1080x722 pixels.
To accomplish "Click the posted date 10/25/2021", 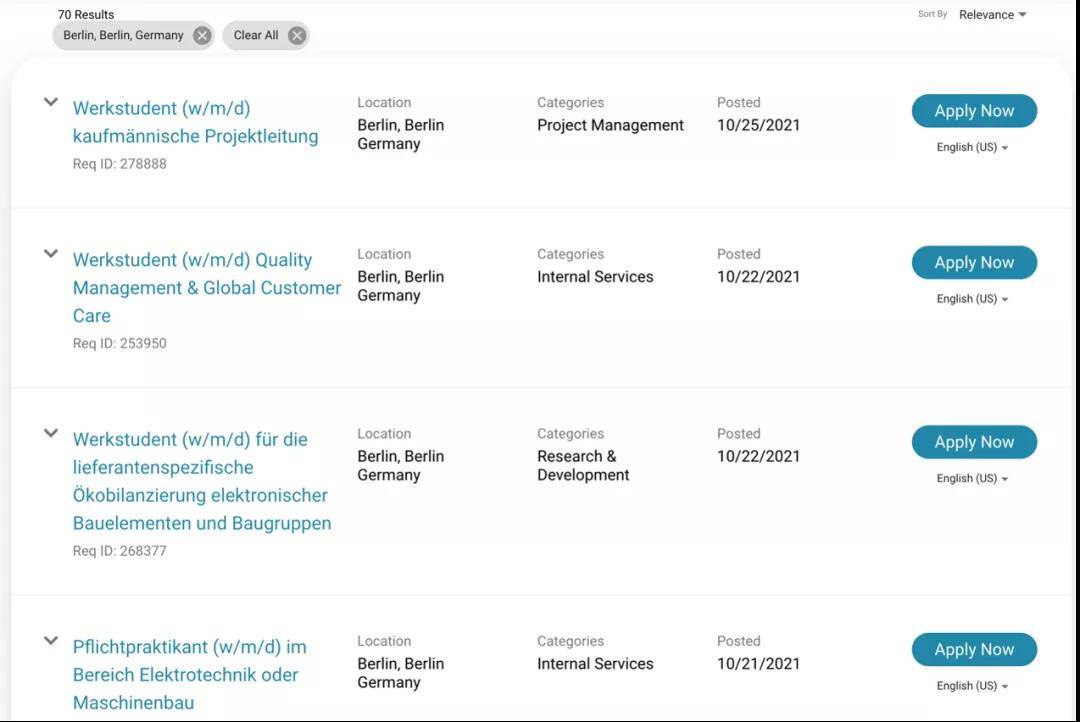I will point(758,125).
